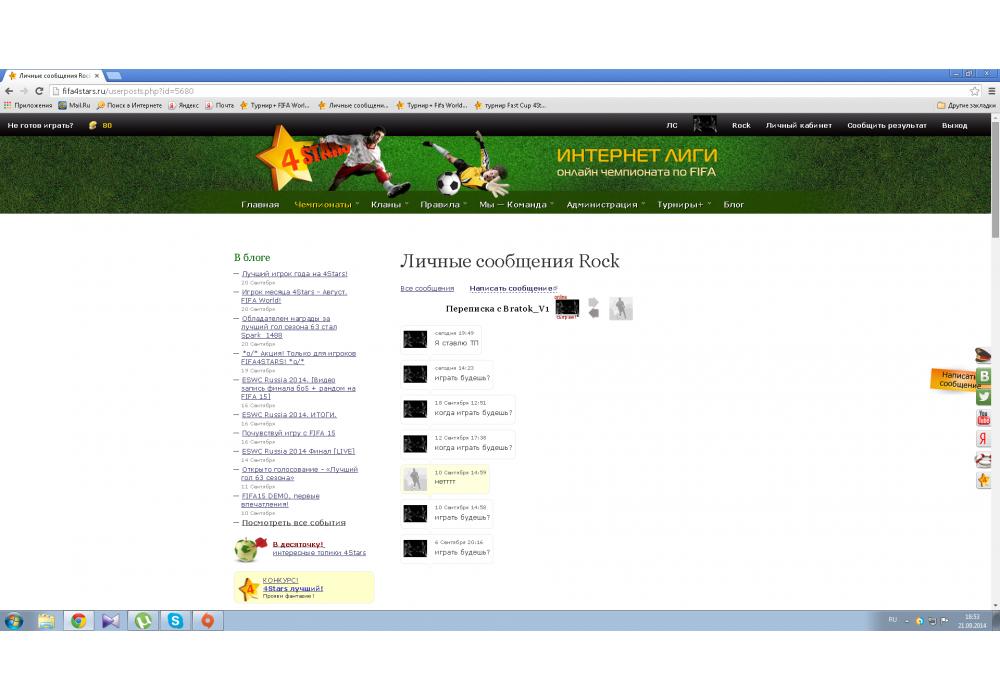Open the Mail.Ru bookmark
Viewport: 1000px width, 700px height.
75,106
